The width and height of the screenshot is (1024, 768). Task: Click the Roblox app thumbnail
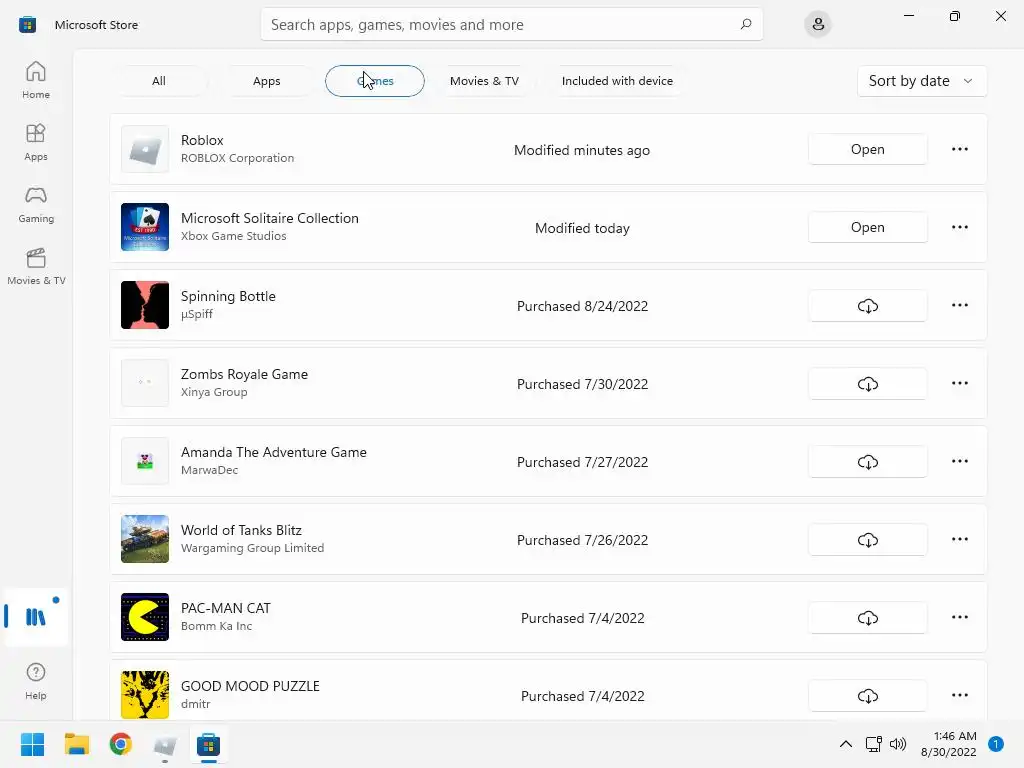(x=145, y=149)
